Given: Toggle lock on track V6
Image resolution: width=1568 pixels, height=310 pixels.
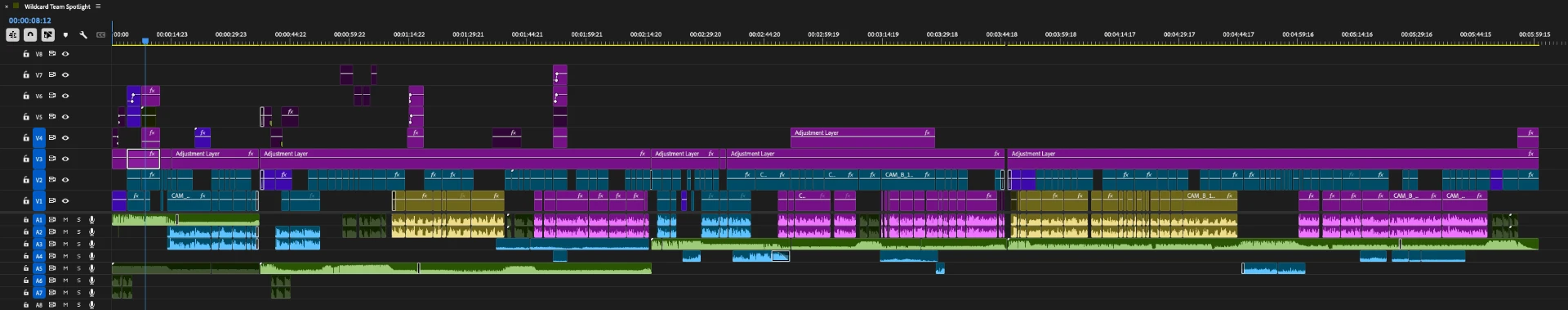Looking at the screenshot, I should click(x=26, y=96).
